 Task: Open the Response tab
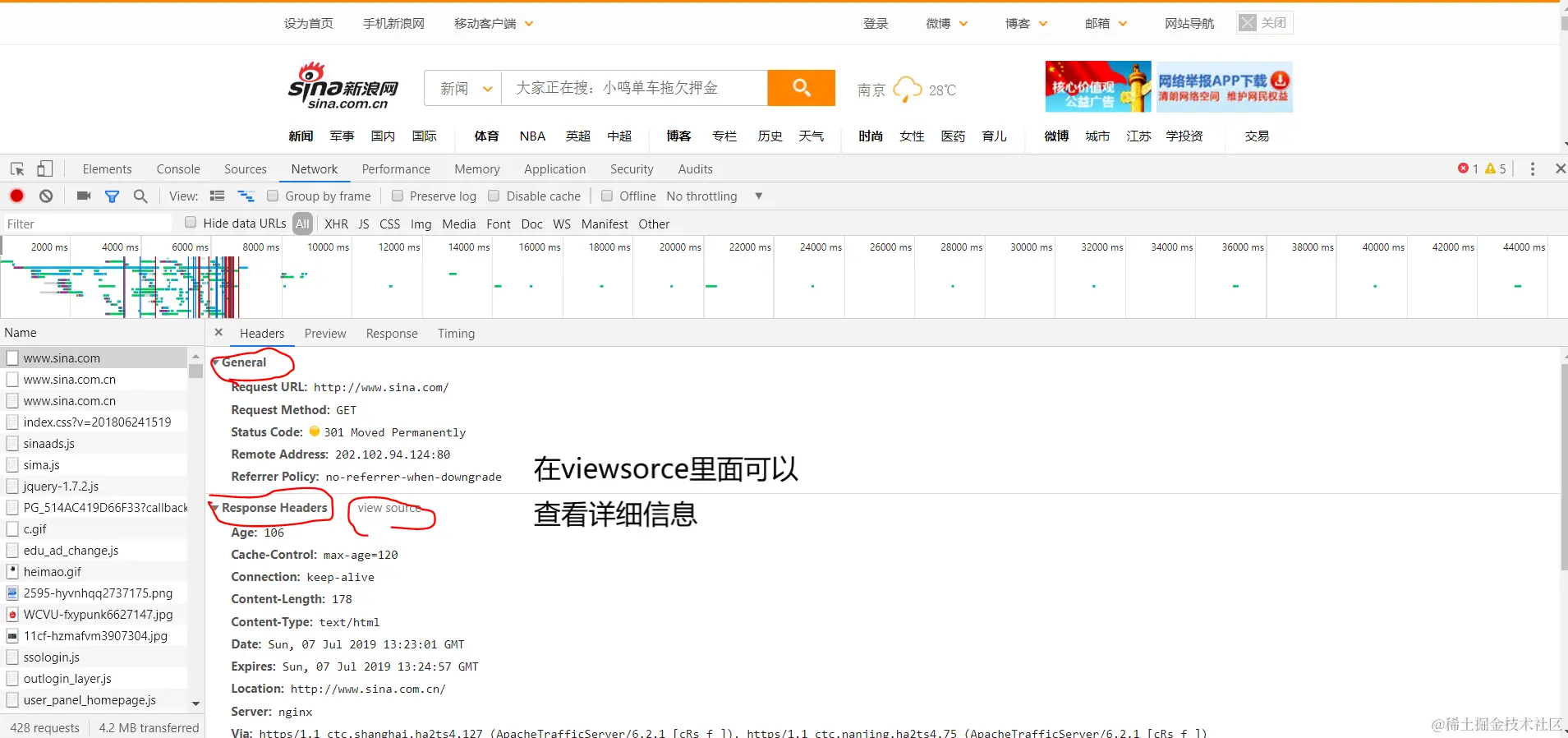tap(392, 333)
